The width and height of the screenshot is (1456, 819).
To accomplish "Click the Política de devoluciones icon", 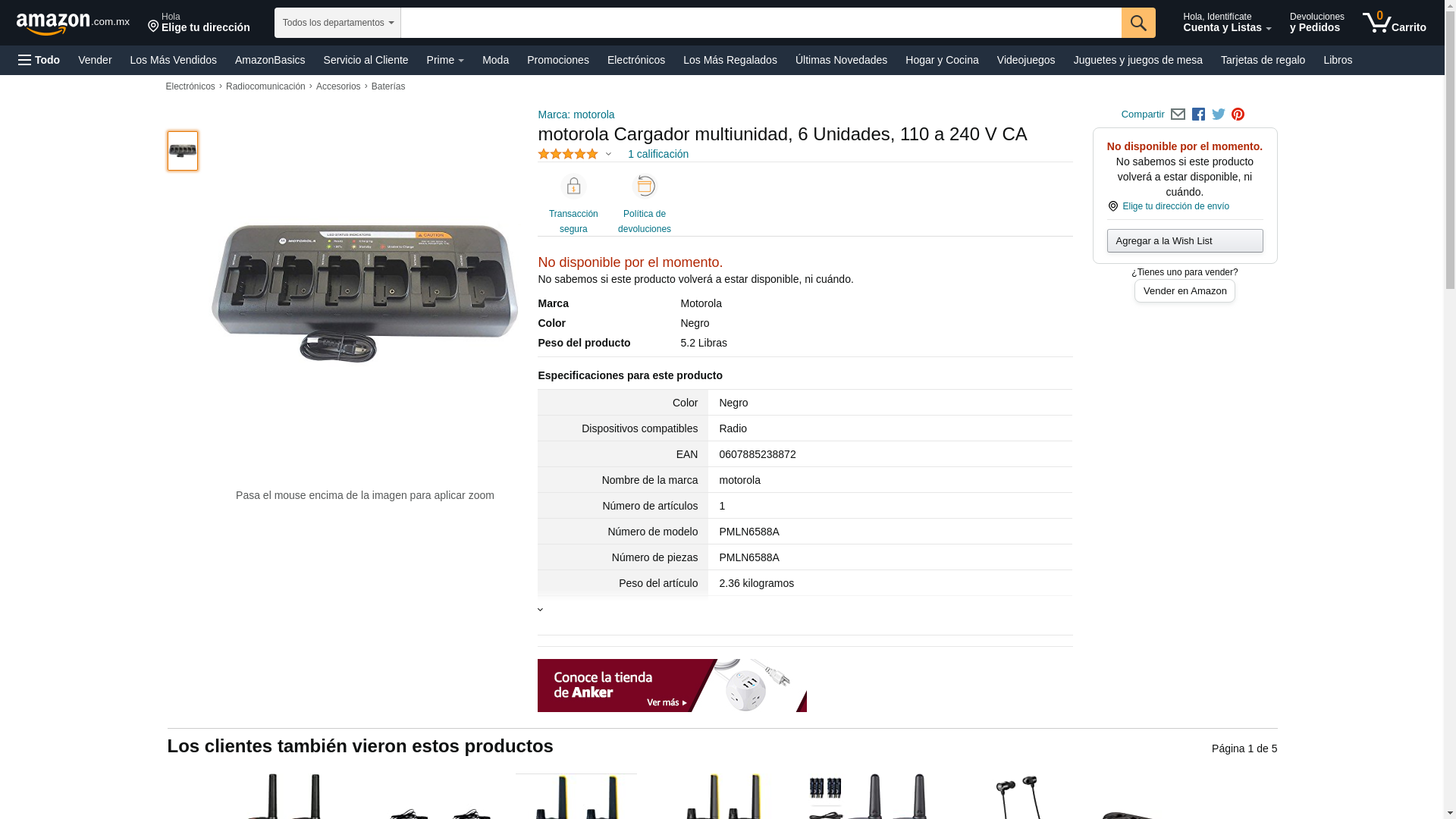I will 645,187.
